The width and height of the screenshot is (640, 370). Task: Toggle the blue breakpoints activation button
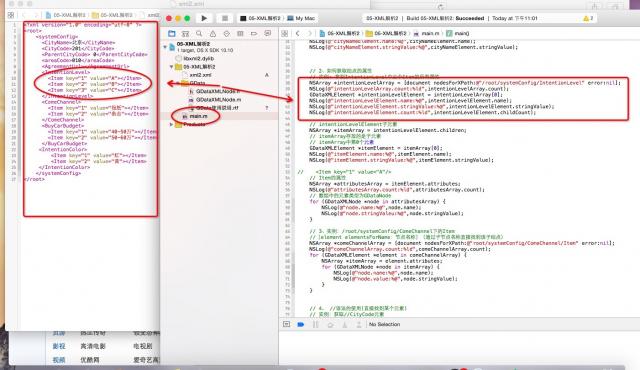(x=301, y=324)
